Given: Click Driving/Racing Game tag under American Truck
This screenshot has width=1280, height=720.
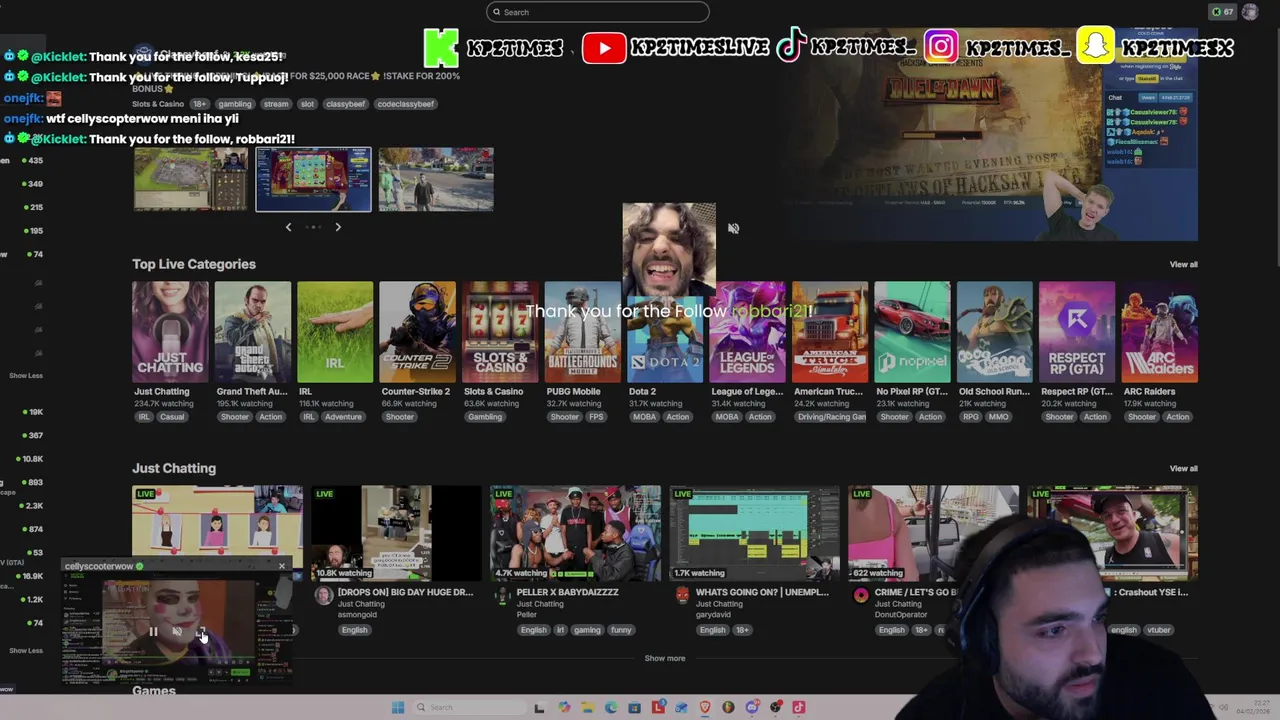Looking at the screenshot, I should 832,417.
